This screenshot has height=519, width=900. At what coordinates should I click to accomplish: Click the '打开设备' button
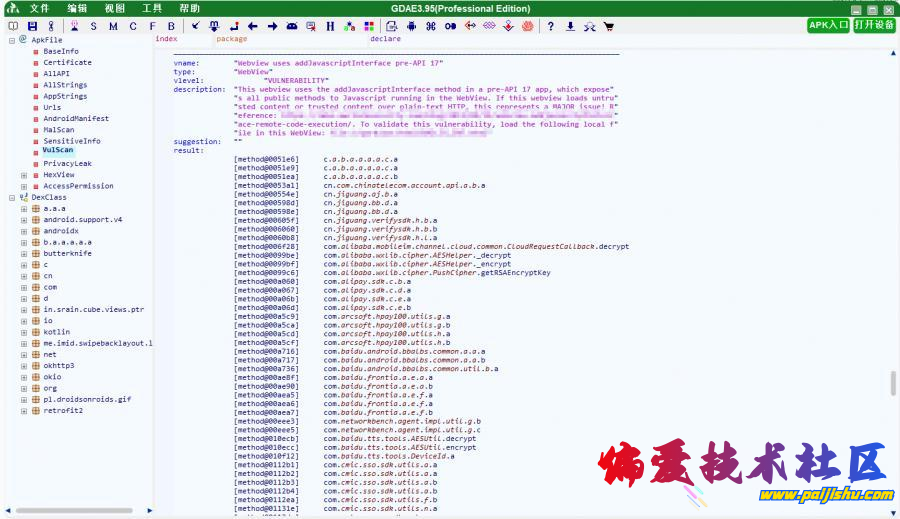click(x=874, y=25)
